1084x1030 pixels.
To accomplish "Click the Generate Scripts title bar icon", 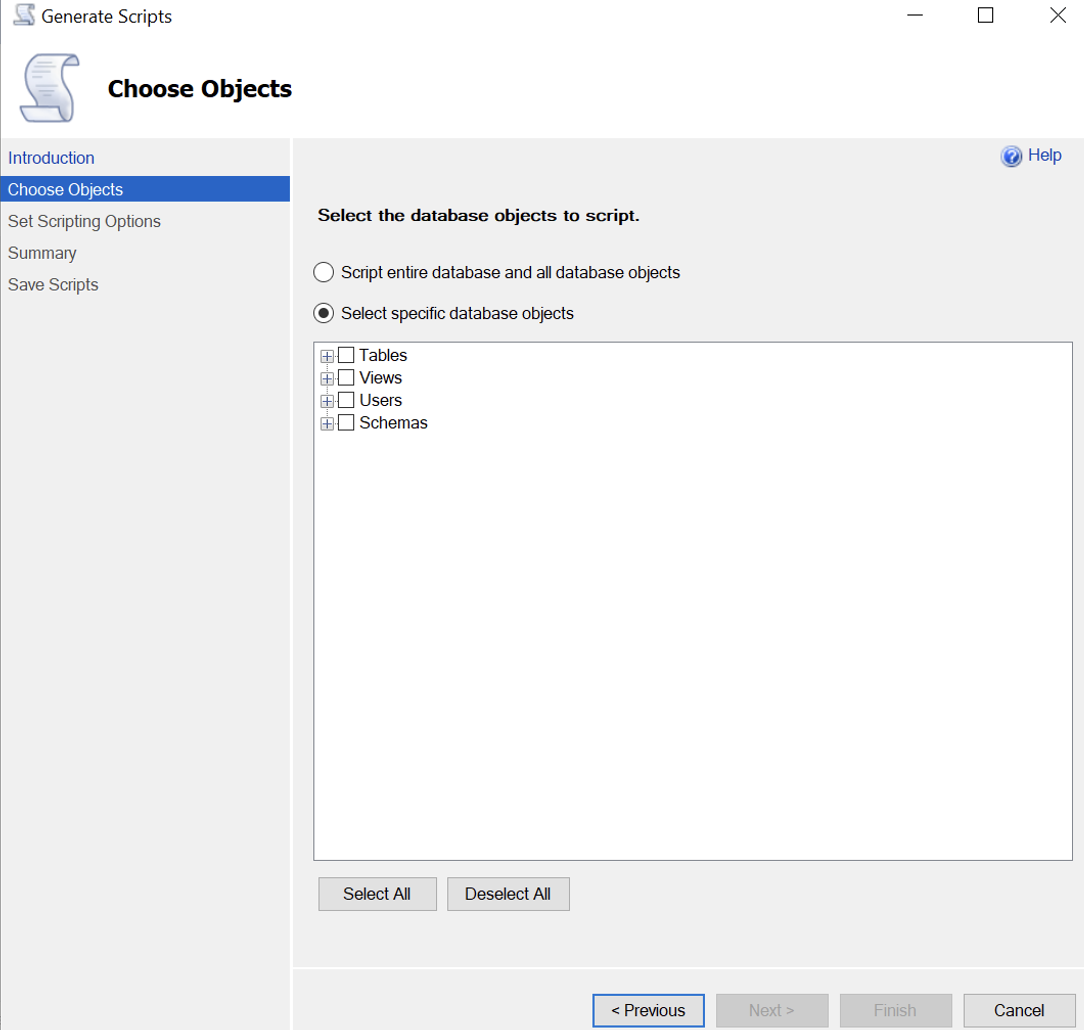I will pos(24,16).
